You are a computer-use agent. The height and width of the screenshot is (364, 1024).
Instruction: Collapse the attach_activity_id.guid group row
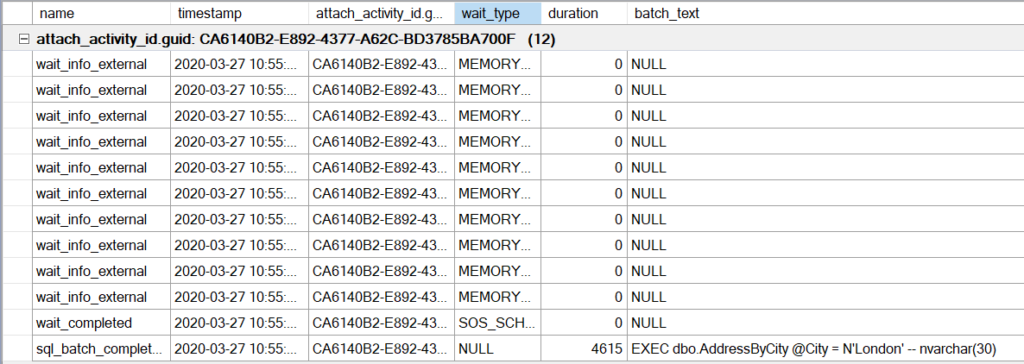tap(25, 40)
